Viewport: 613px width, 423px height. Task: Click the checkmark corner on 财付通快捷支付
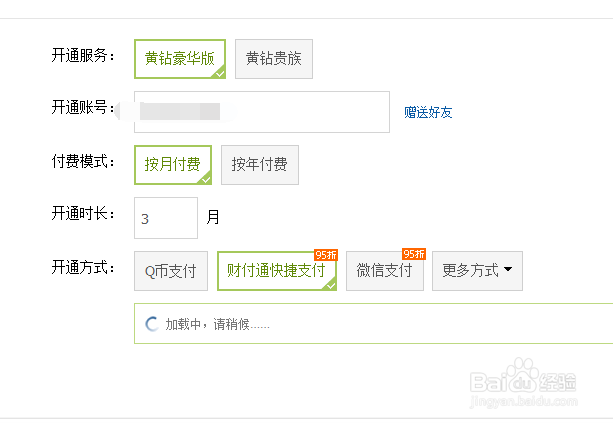tap(330, 285)
